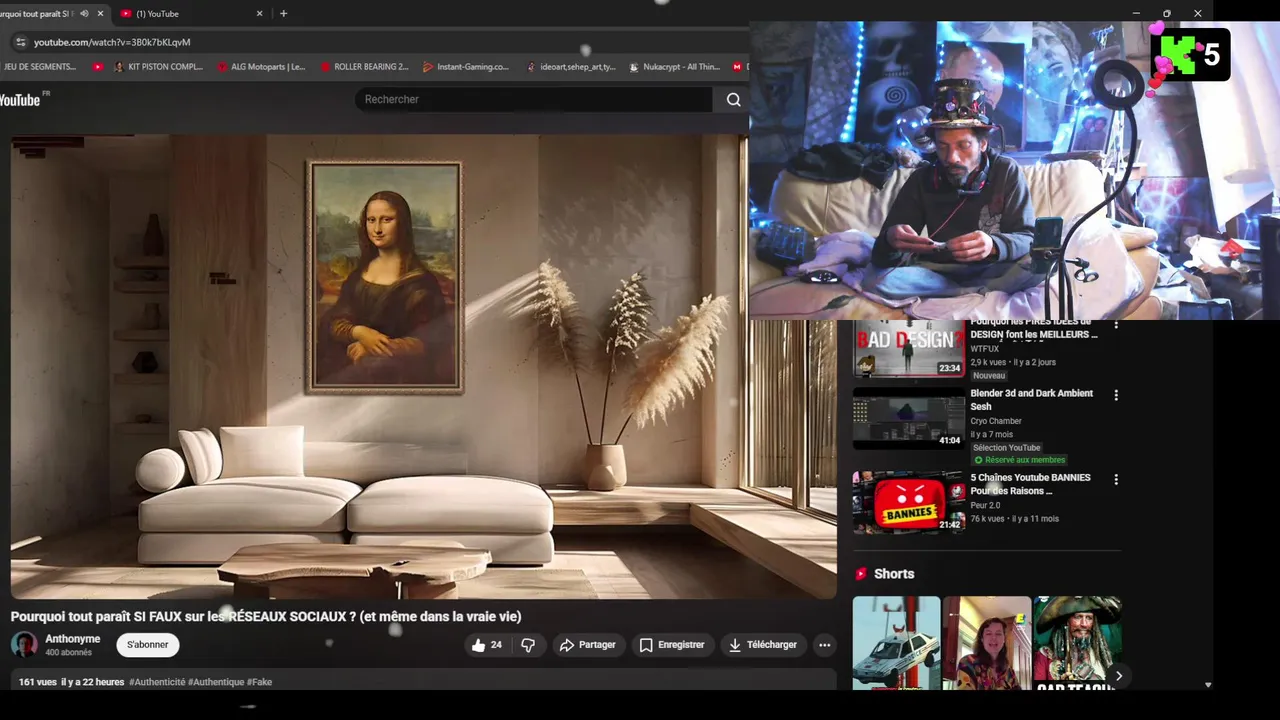The height and width of the screenshot is (720, 1280).
Task: Click the site information icon in address bar
Action: [x=20, y=42]
